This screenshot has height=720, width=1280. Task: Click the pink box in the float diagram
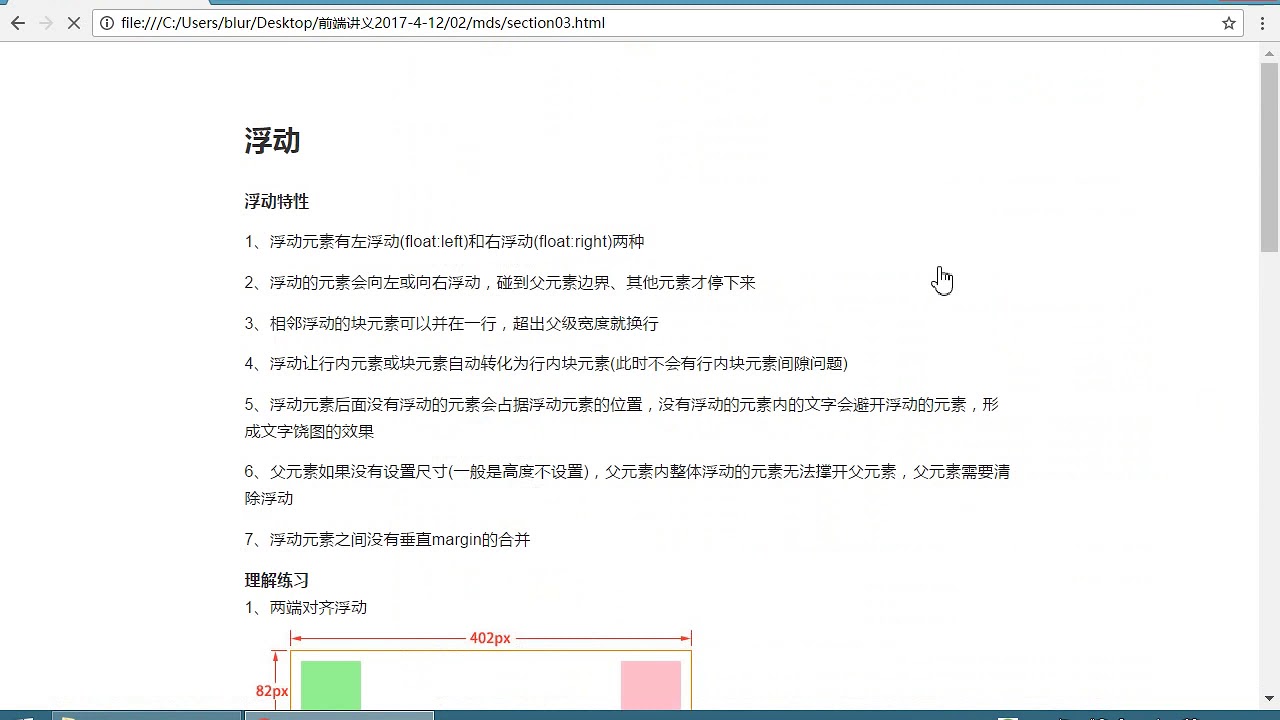651,685
